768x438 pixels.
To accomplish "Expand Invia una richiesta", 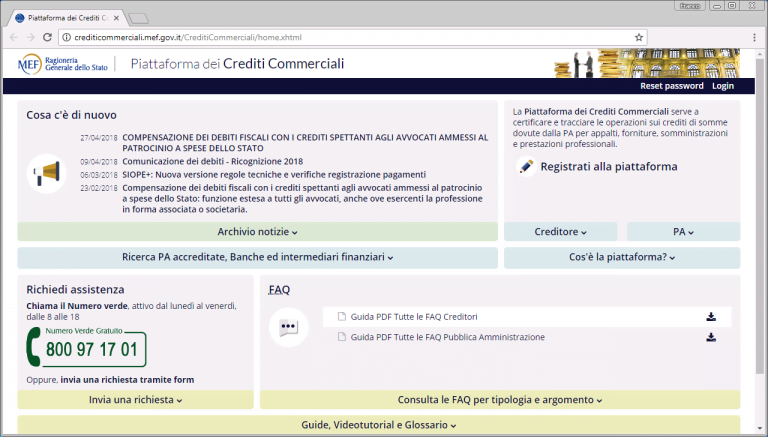I will (136, 400).
